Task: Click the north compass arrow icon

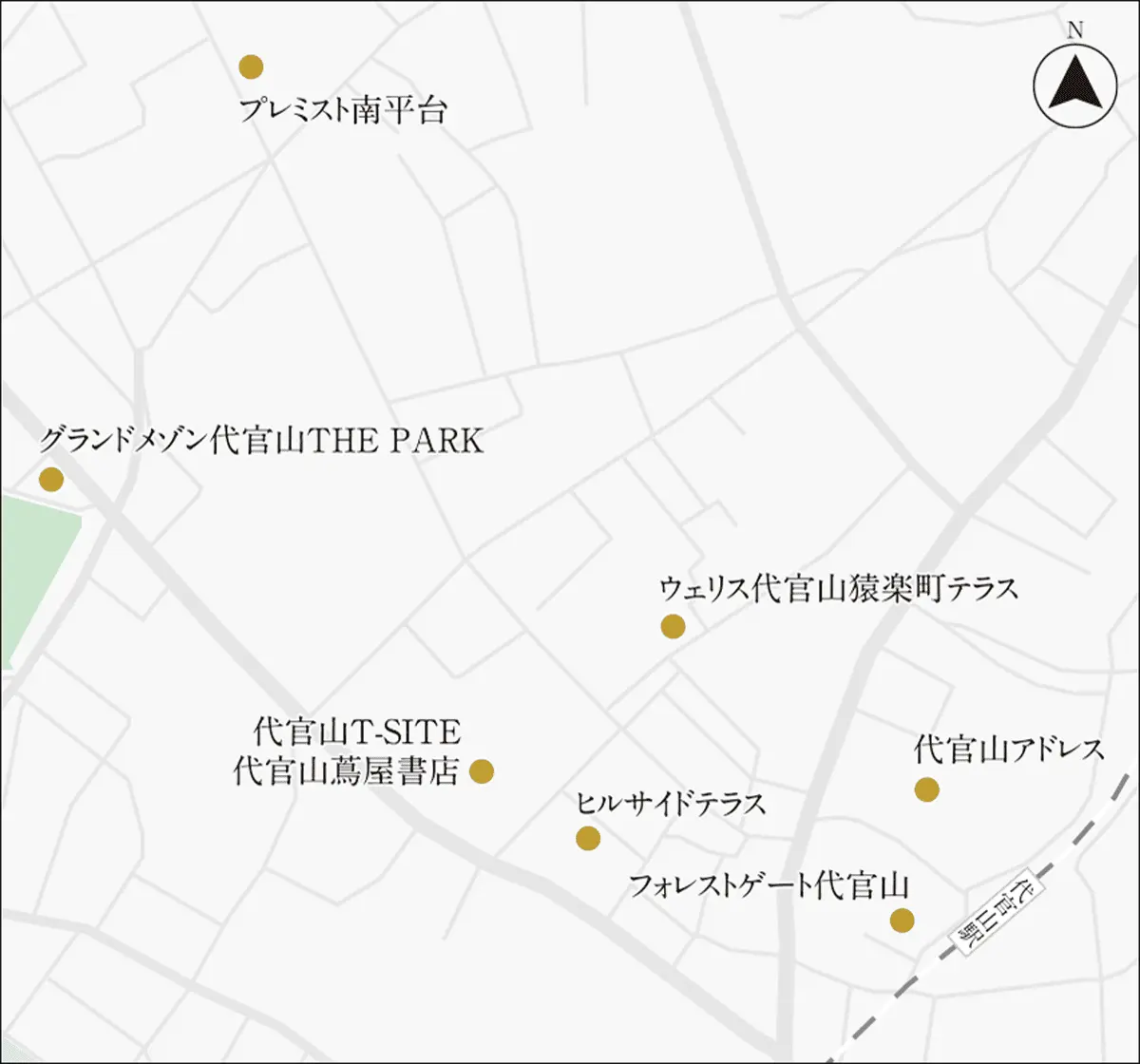Action: (1074, 86)
